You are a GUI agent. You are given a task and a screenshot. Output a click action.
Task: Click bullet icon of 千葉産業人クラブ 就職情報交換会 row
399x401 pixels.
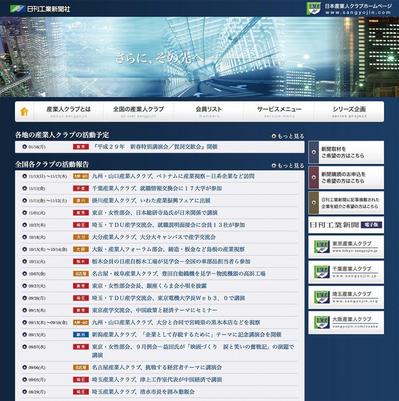24,188
